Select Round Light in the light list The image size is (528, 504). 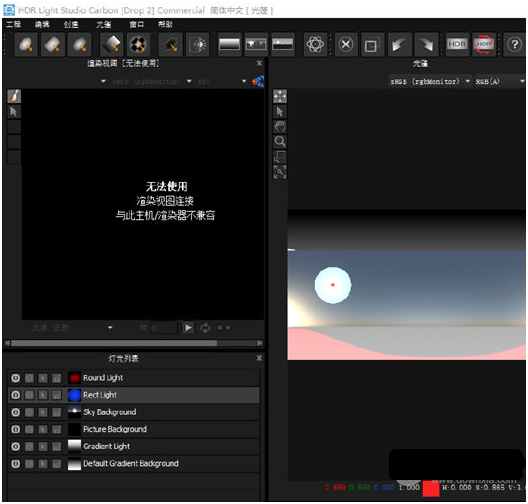134,378
